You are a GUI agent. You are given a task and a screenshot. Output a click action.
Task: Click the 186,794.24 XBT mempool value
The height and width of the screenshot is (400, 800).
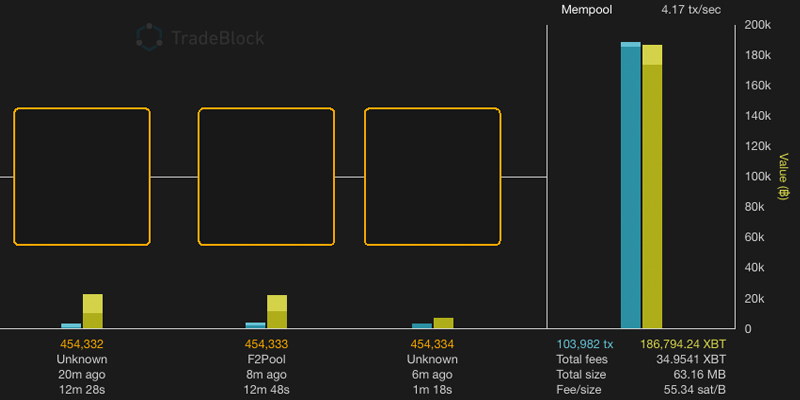[x=683, y=344]
